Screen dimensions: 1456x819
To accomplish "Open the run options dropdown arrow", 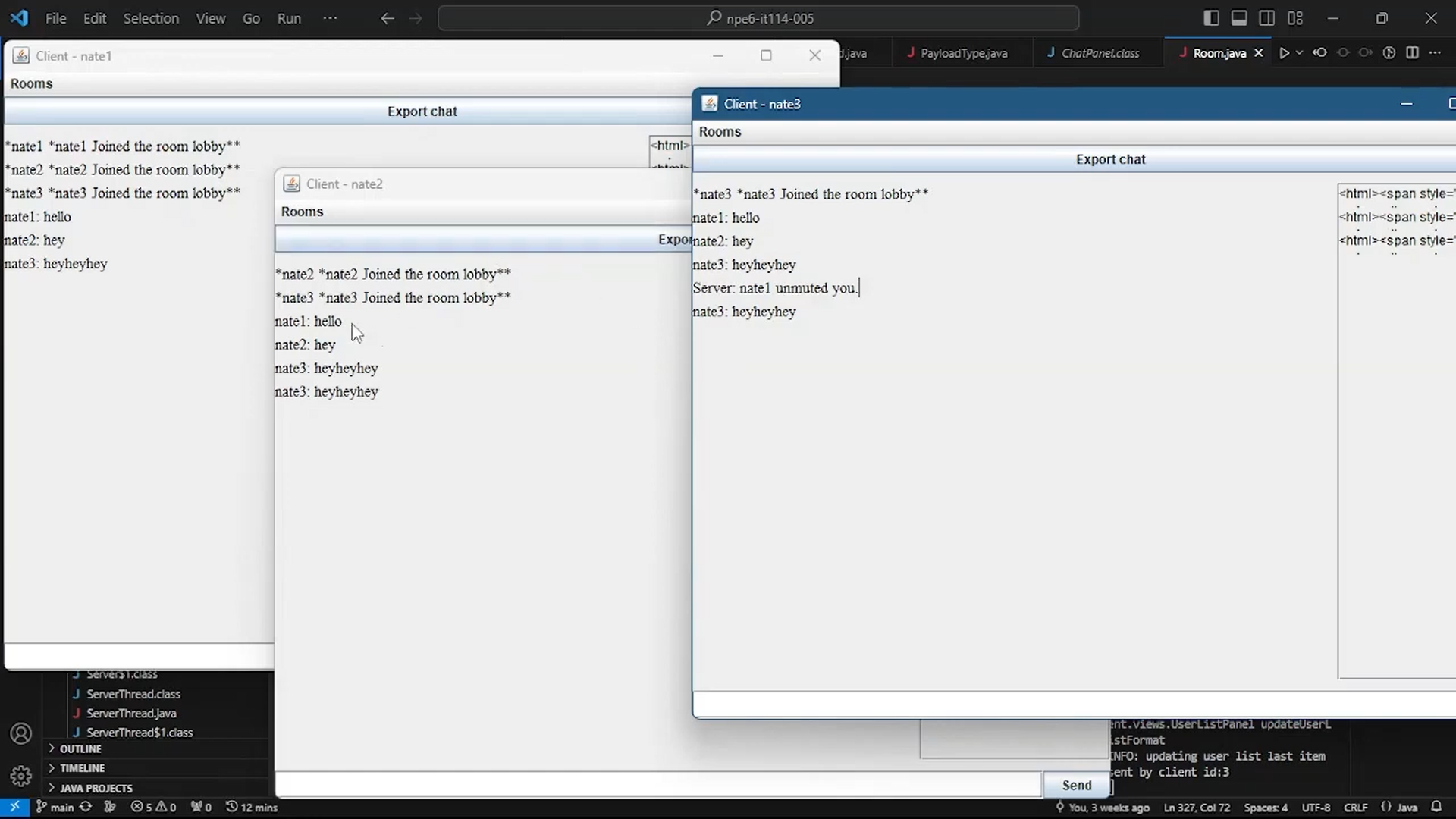I will click(1299, 53).
